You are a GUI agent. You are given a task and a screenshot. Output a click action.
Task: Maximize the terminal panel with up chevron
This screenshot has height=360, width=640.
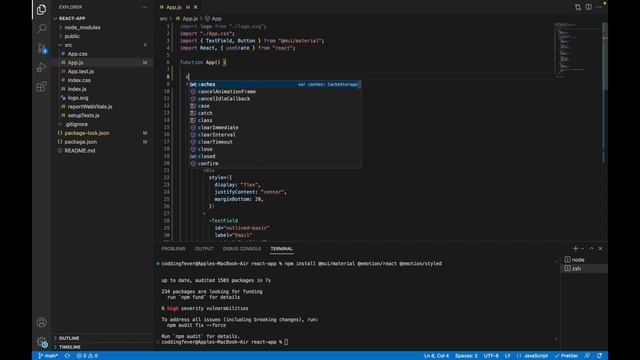coord(591,248)
